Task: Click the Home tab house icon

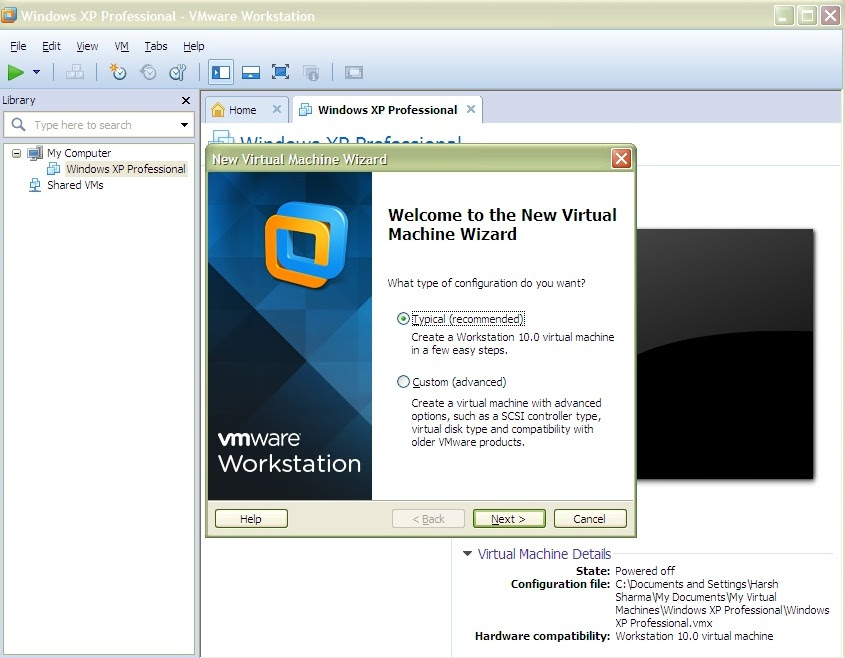Action: pos(218,109)
